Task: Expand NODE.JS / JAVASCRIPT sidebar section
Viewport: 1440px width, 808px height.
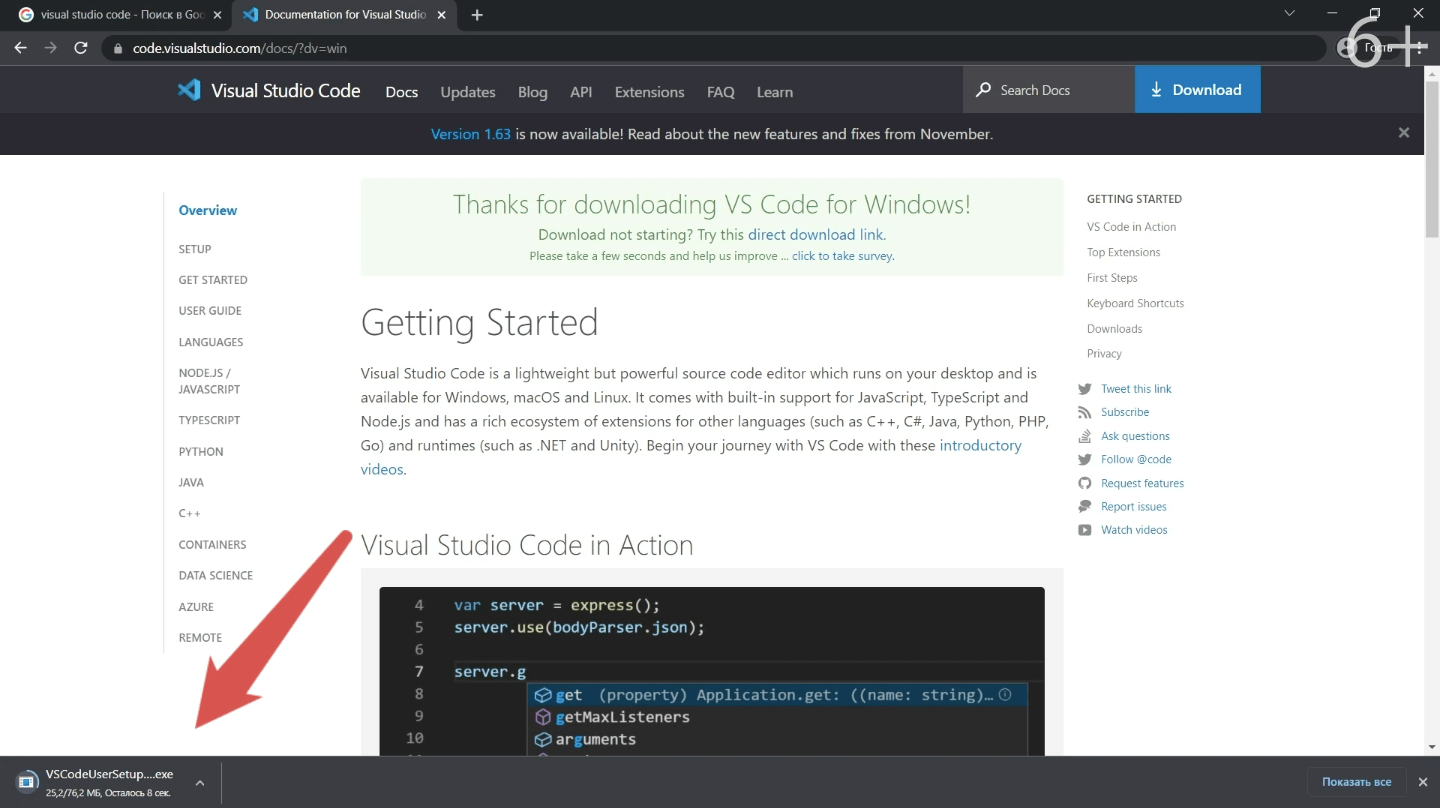Action: pos(209,381)
